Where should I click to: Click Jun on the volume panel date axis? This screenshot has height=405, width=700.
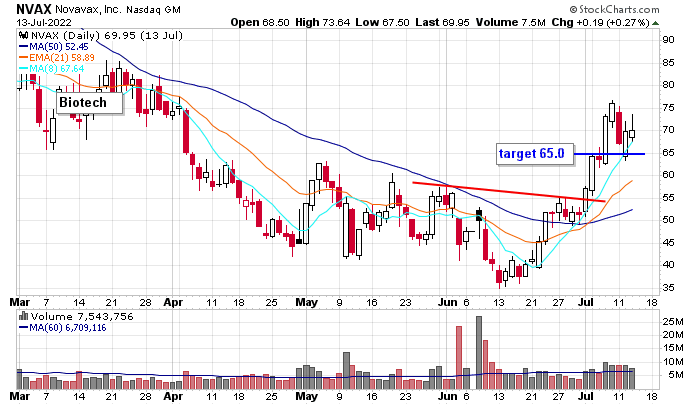446,396
